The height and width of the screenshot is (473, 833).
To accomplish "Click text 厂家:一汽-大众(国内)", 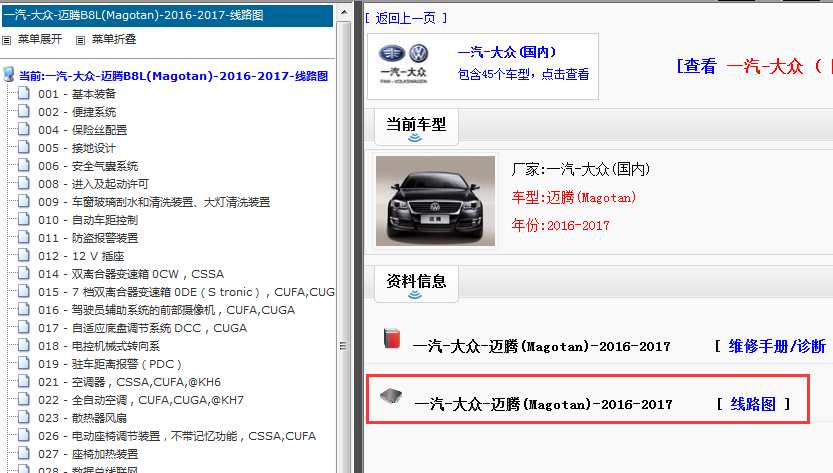I will (581, 170).
